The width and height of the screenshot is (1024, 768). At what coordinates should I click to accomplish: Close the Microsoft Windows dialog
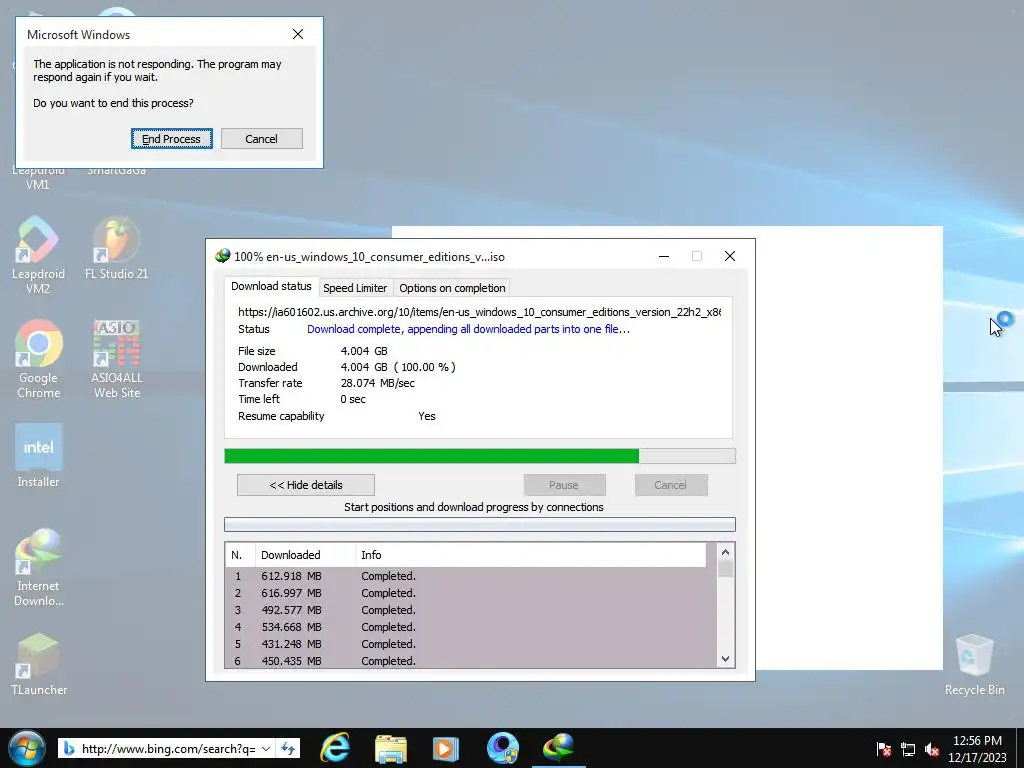pos(298,34)
